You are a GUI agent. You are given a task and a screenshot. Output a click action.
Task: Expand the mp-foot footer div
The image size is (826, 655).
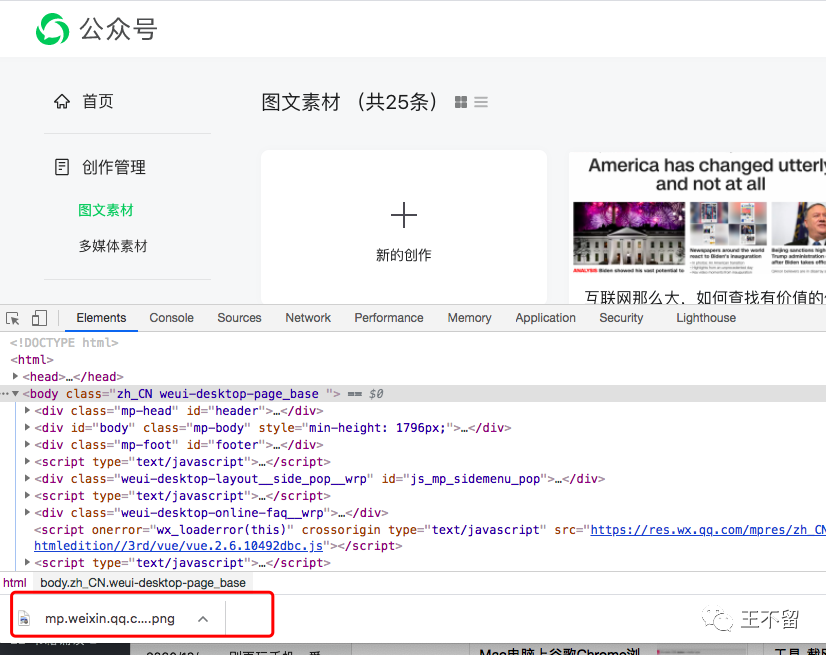pyautogui.click(x=27, y=445)
